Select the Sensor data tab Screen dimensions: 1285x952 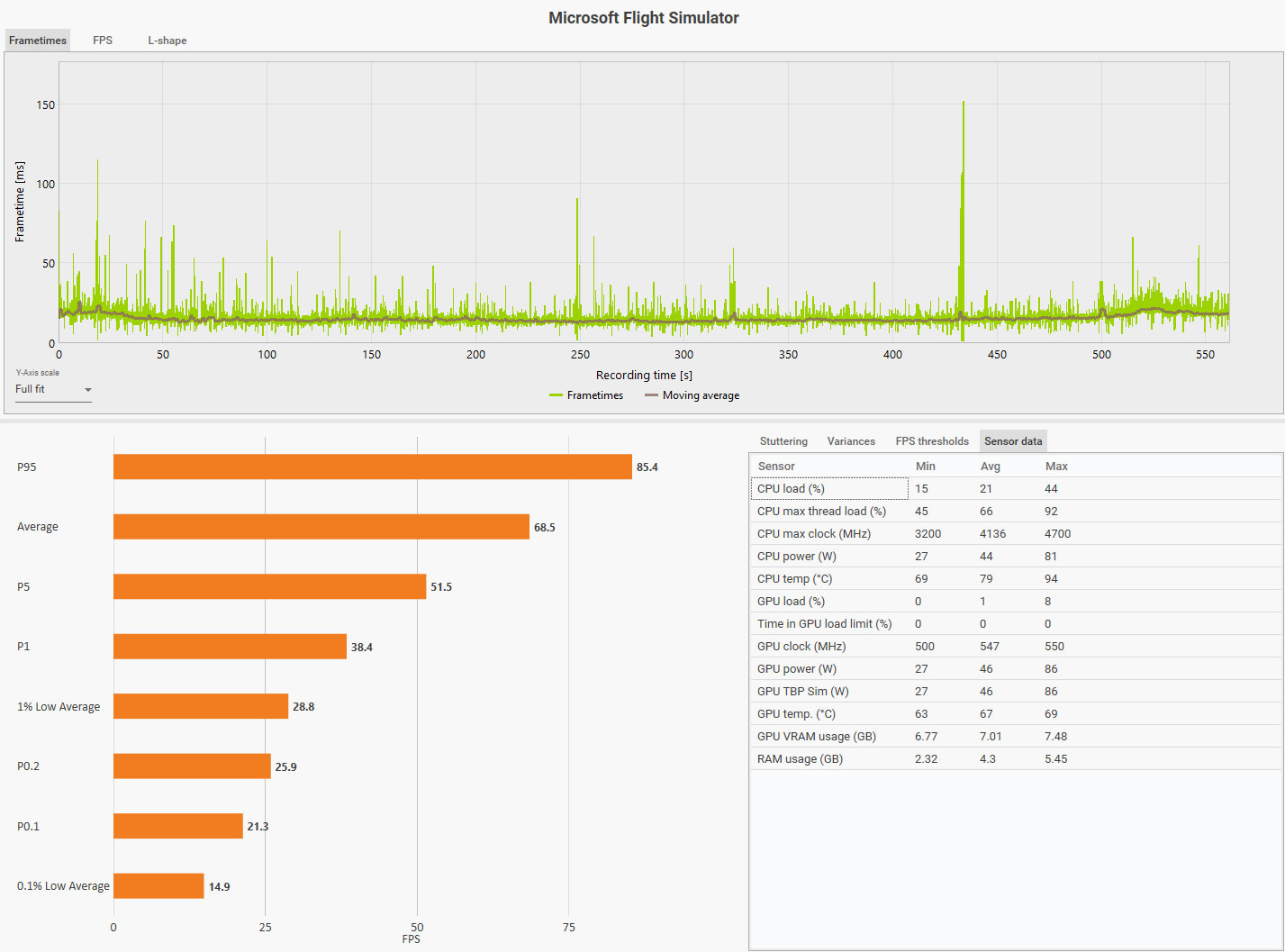click(1013, 441)
